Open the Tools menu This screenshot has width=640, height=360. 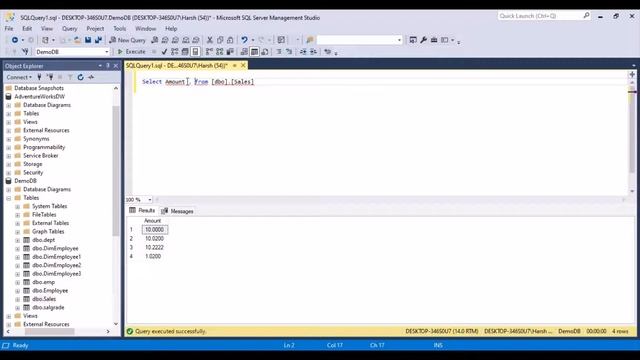pos(120,29)
